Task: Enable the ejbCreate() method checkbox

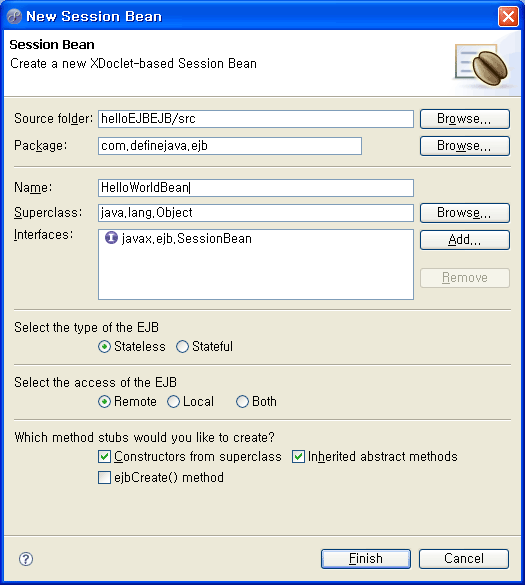Action: (x=104, y=478)
